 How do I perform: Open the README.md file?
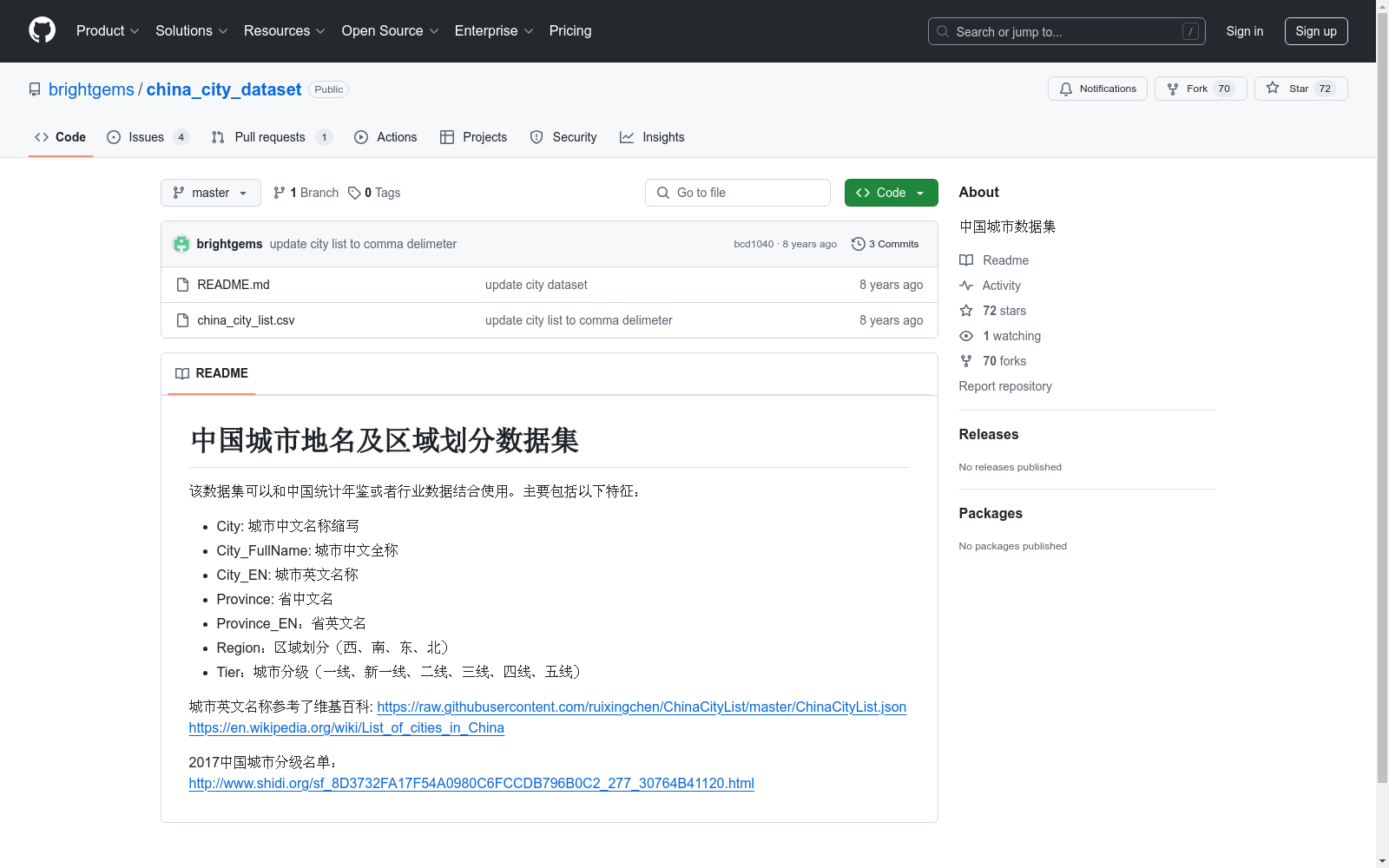[x=234, y=285]
